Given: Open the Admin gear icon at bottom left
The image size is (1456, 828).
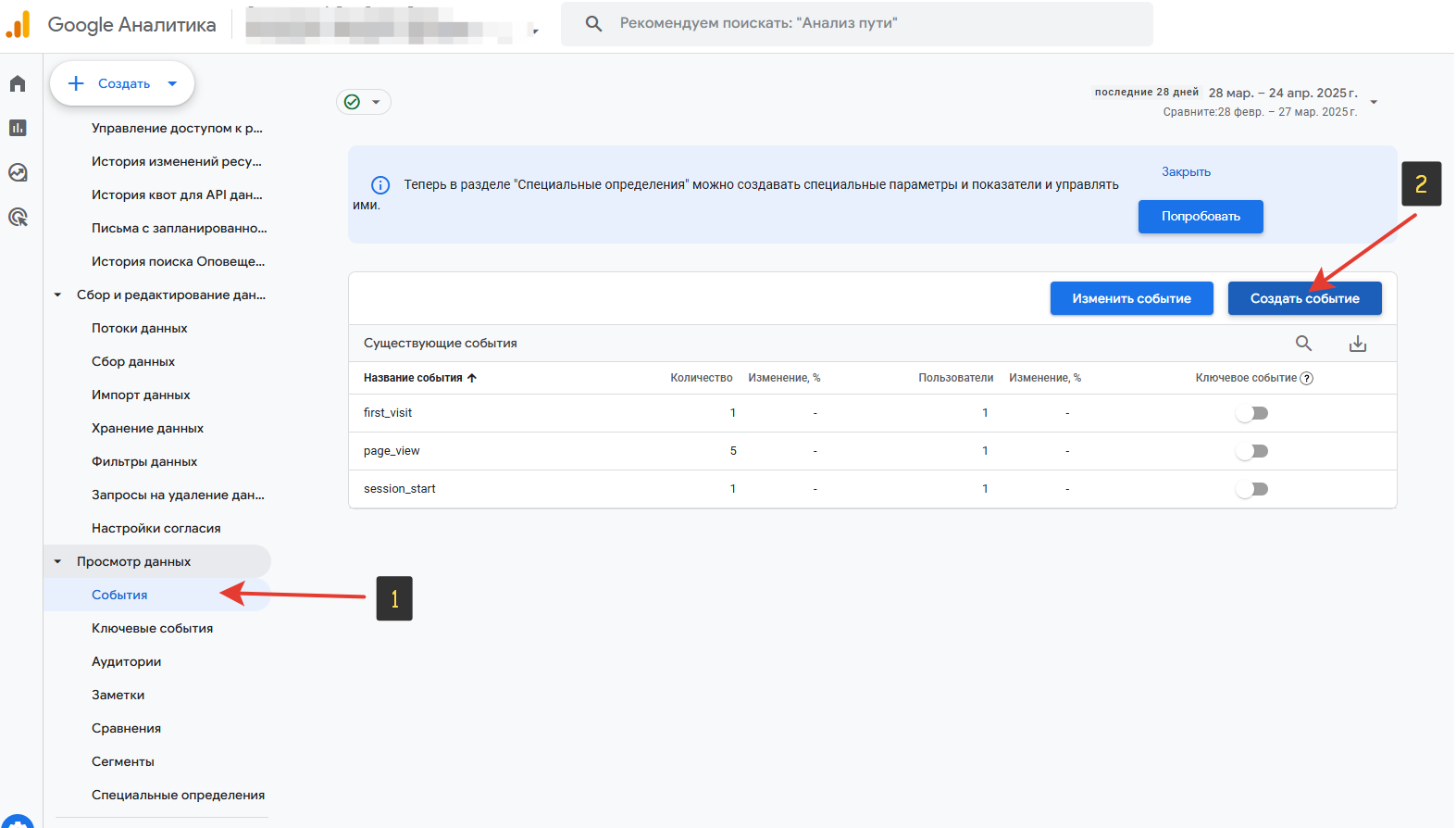Looking at the screenshot, I should pyautogui.click(x=18, y=821).
